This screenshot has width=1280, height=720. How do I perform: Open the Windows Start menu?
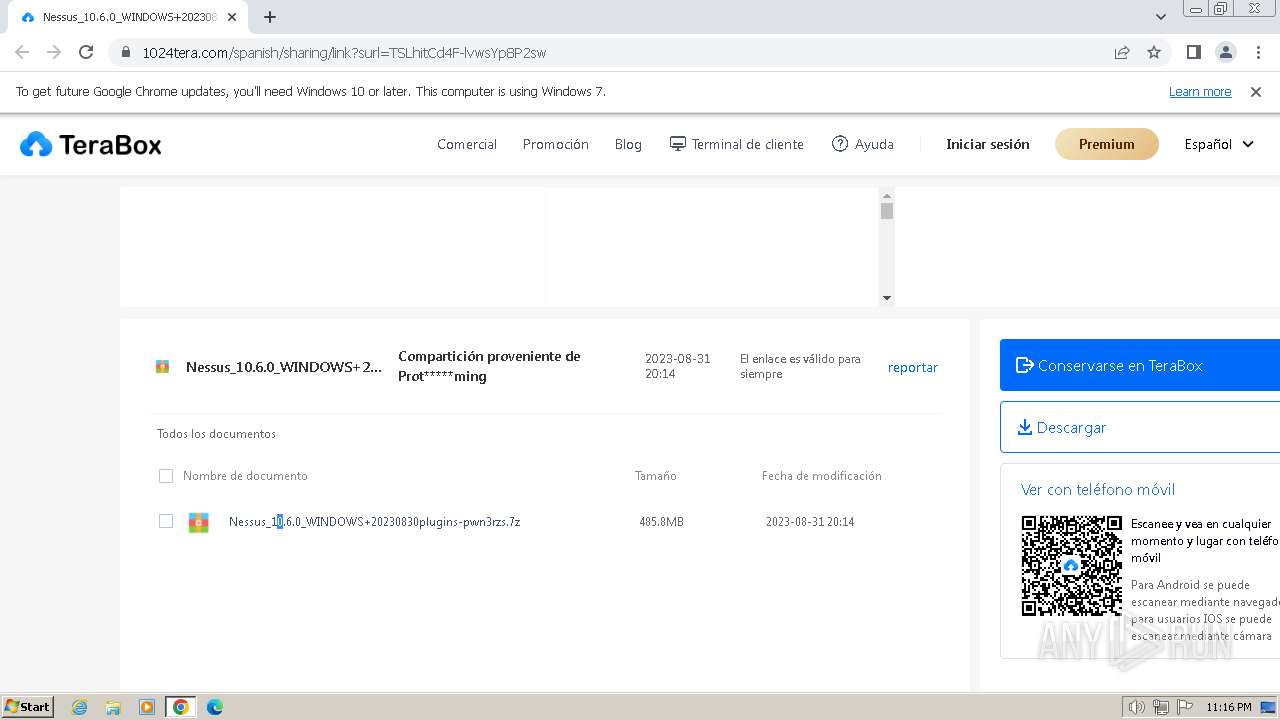pos(28,707)
